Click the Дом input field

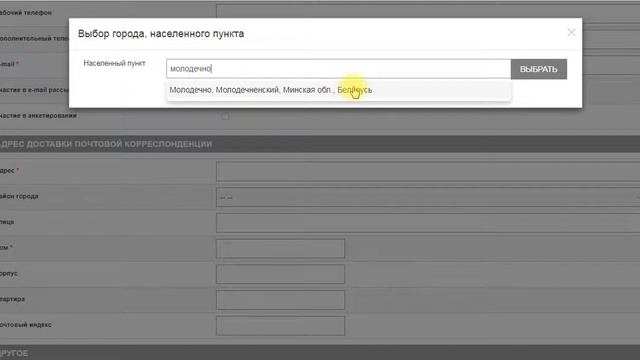click(280, 249)
